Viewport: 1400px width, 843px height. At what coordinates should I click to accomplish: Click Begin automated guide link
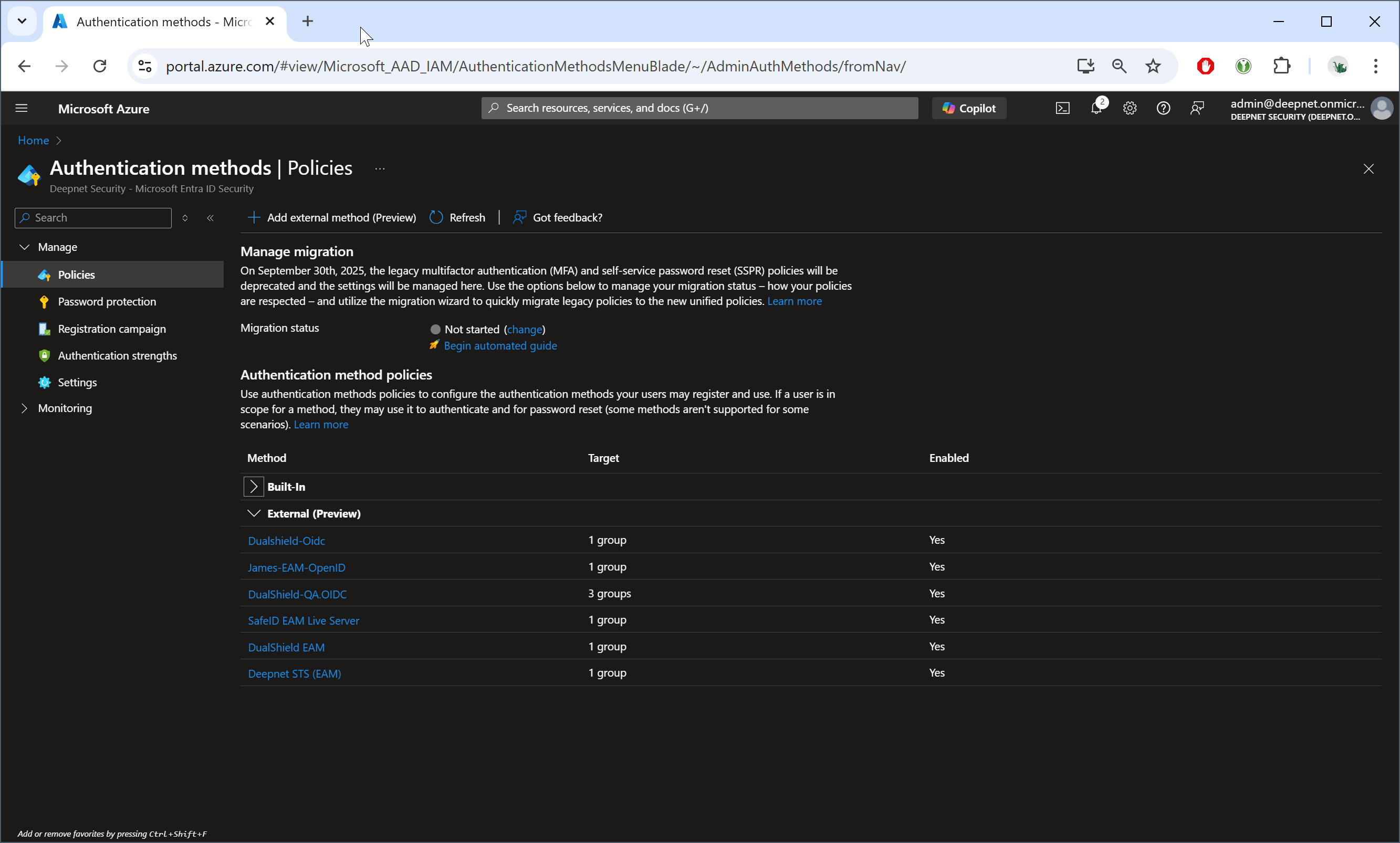click(x=500, y=345)
